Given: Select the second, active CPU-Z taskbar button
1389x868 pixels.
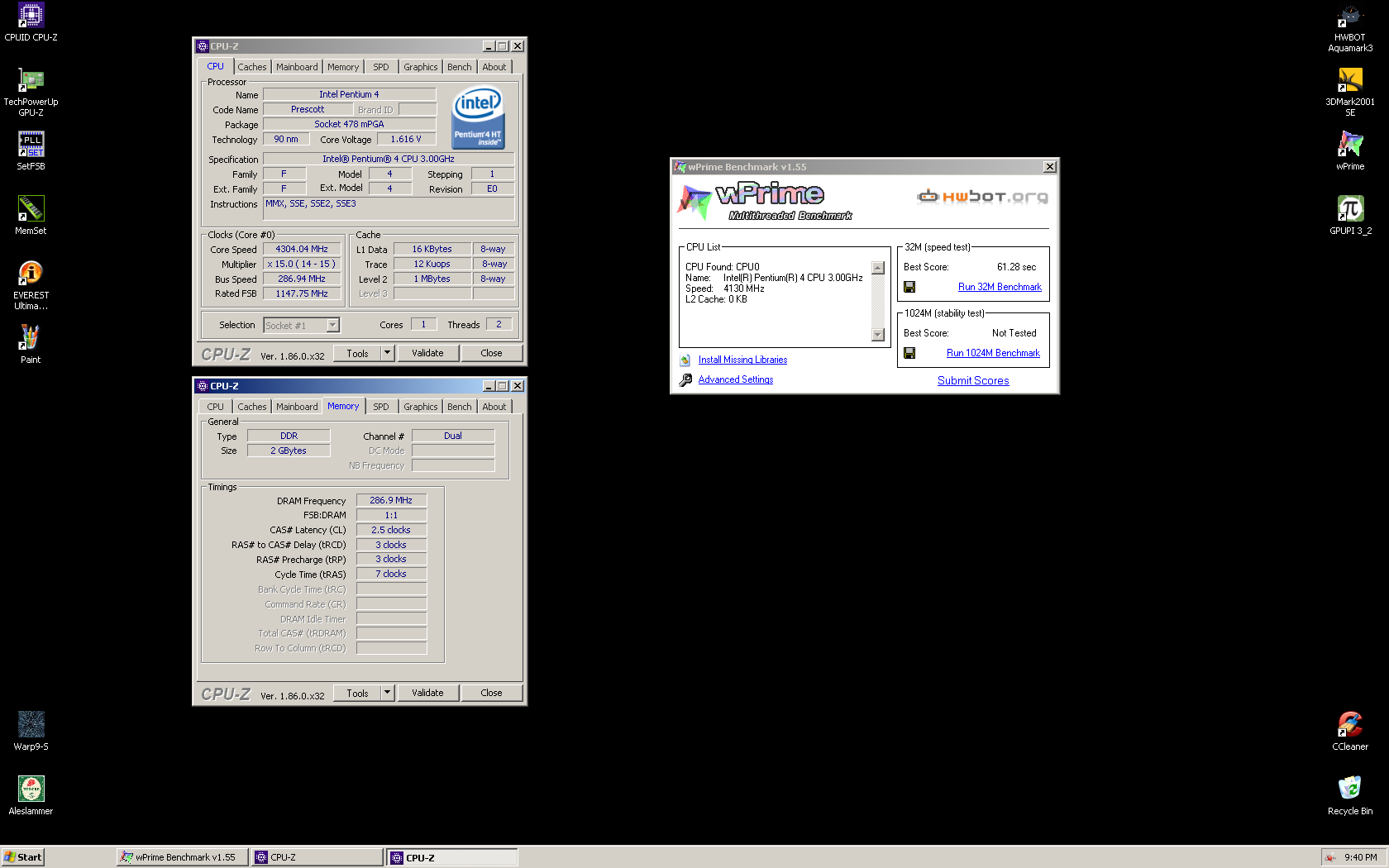Looking at the screenshot, I should [x=452, y=857].
